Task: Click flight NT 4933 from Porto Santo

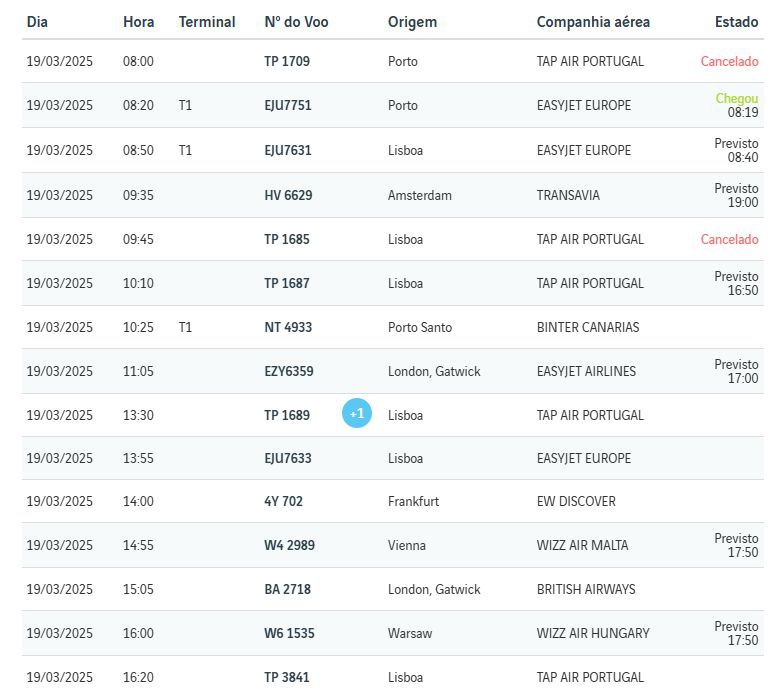Action: click(288, 327)
